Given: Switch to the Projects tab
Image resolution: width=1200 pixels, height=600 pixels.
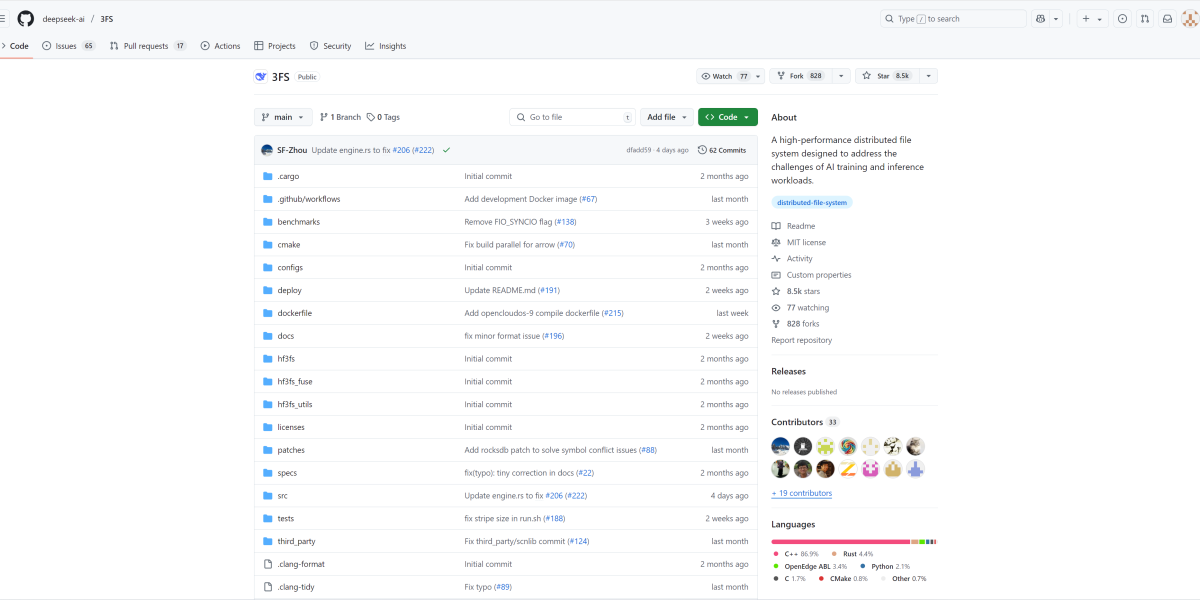Looking at the screenshot, I should coord(275,46).
